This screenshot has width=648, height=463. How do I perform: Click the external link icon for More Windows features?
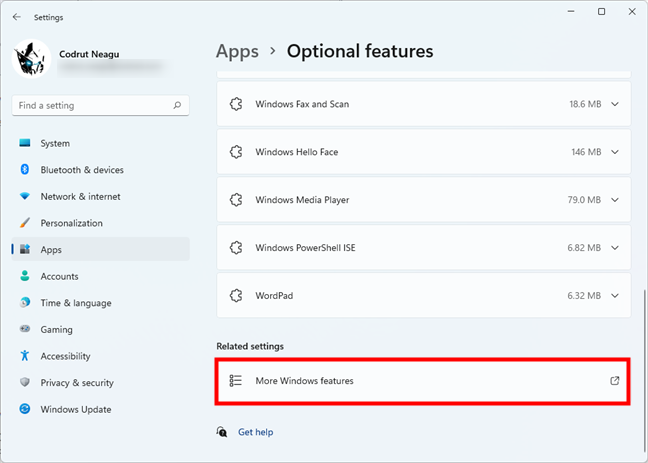615,381
